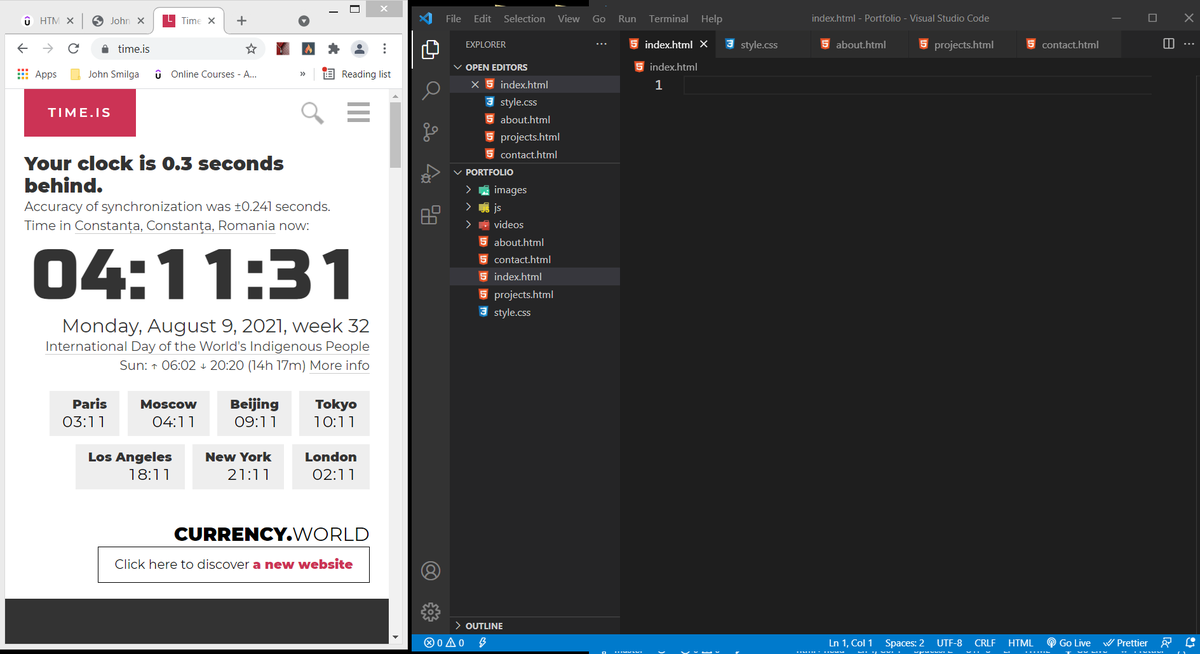Viewport: 1200px width, 654px height.
Task: Open the Manage gear menu in VS Code
Action: pos(431,611)
